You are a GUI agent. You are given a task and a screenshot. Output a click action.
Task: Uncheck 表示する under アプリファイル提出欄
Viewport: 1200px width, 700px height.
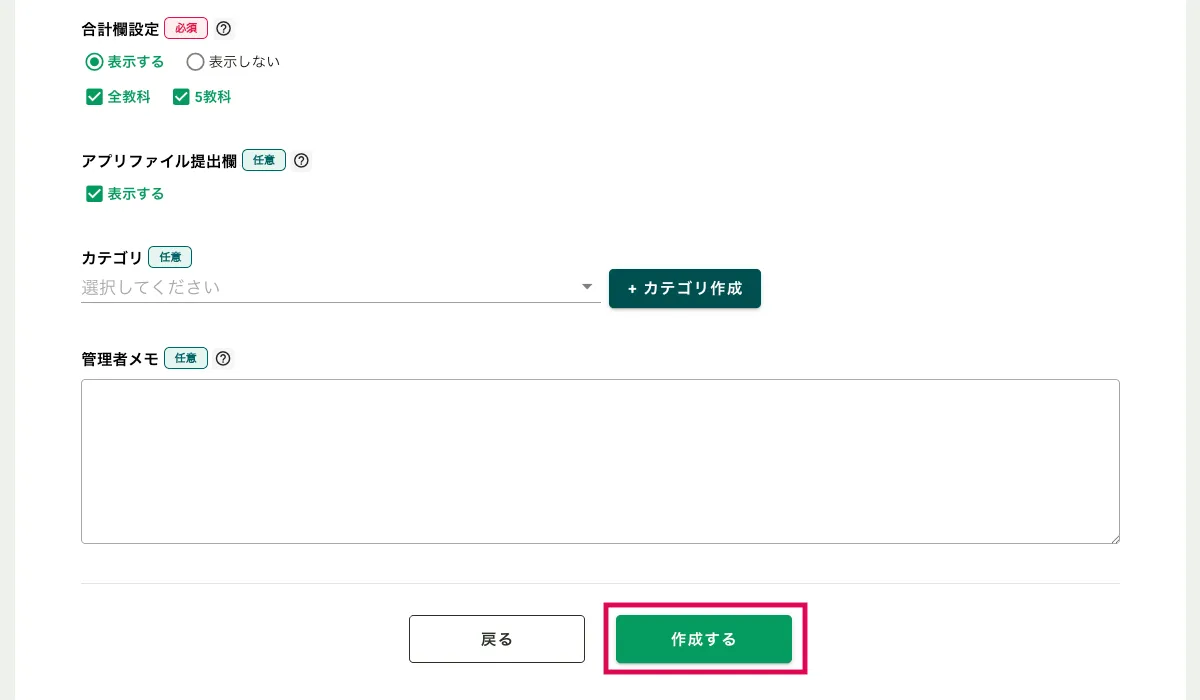95,194
